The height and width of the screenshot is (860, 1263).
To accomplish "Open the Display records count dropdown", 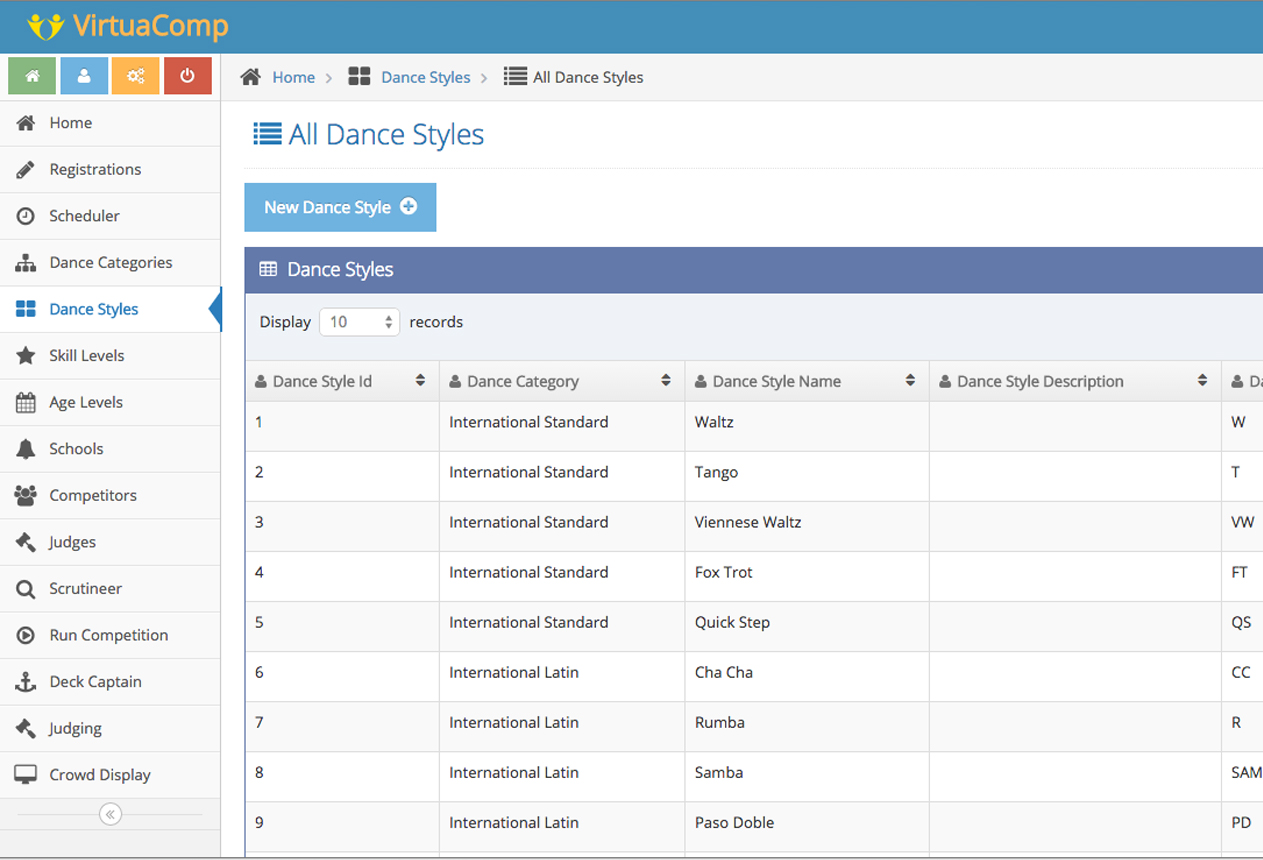I will point(359,322).
